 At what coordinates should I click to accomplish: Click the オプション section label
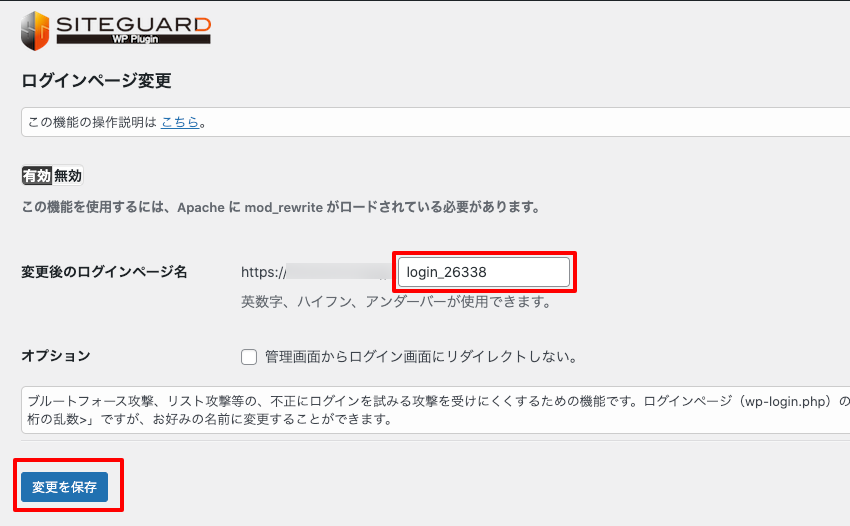coord(55,356)
